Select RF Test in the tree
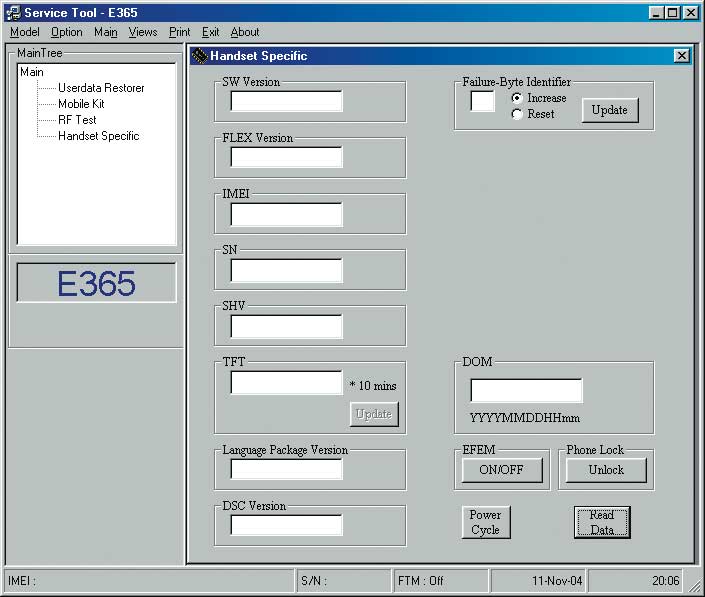This screenshot has width=705, height=597. [77, 120]
